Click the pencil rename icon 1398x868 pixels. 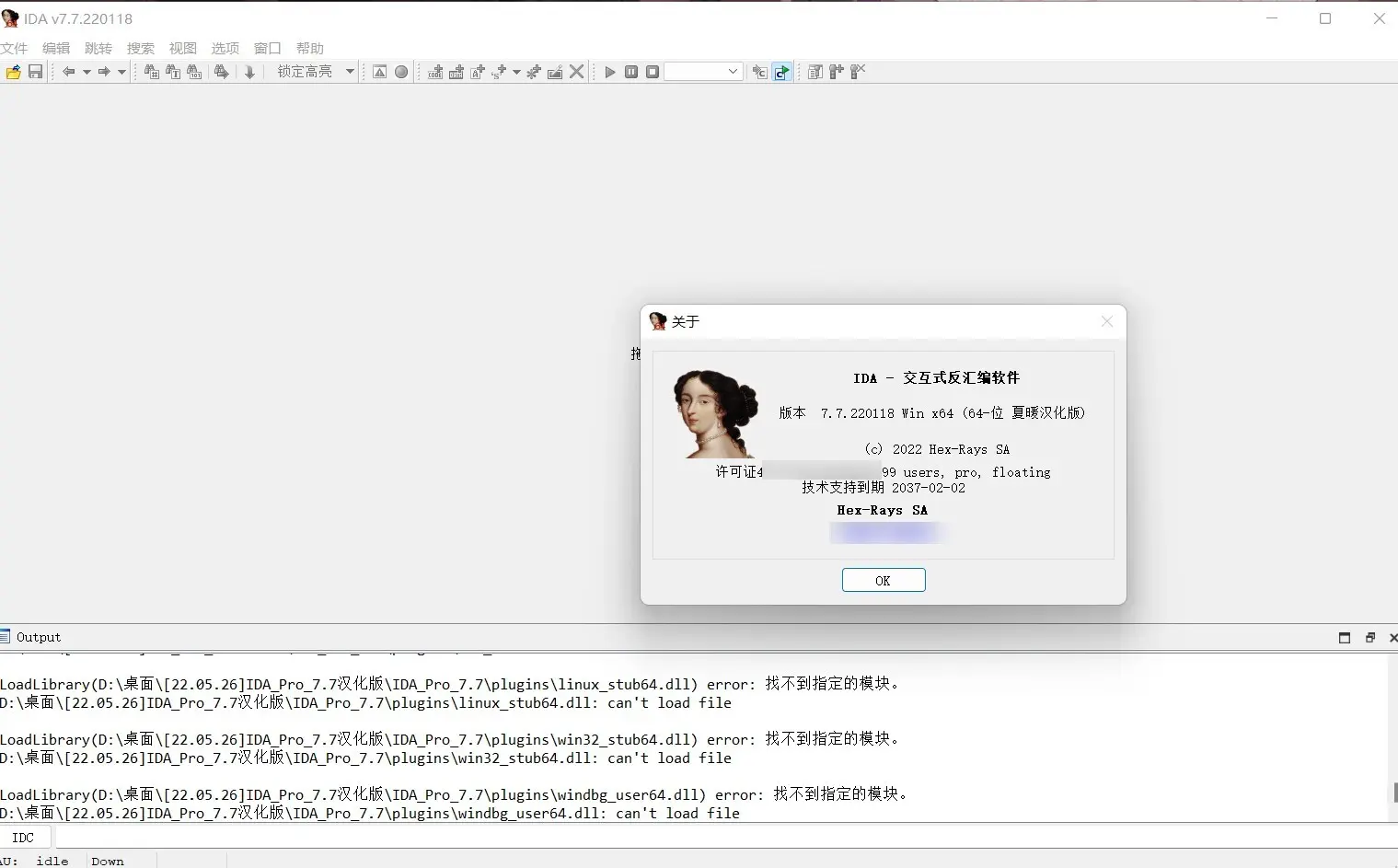[555, 72]
